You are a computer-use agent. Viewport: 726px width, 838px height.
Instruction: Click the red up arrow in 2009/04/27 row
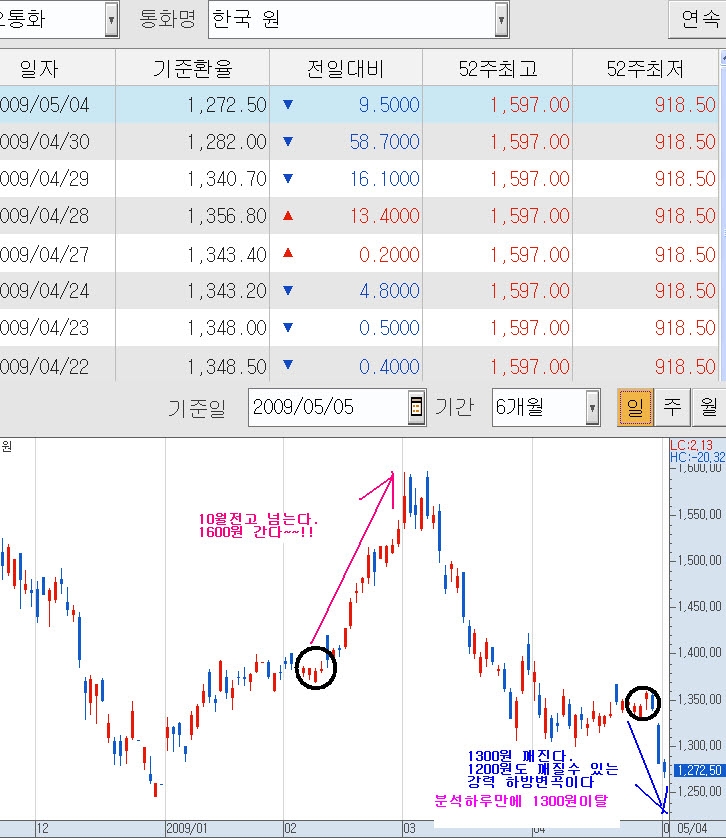click(x=288, y=253)
